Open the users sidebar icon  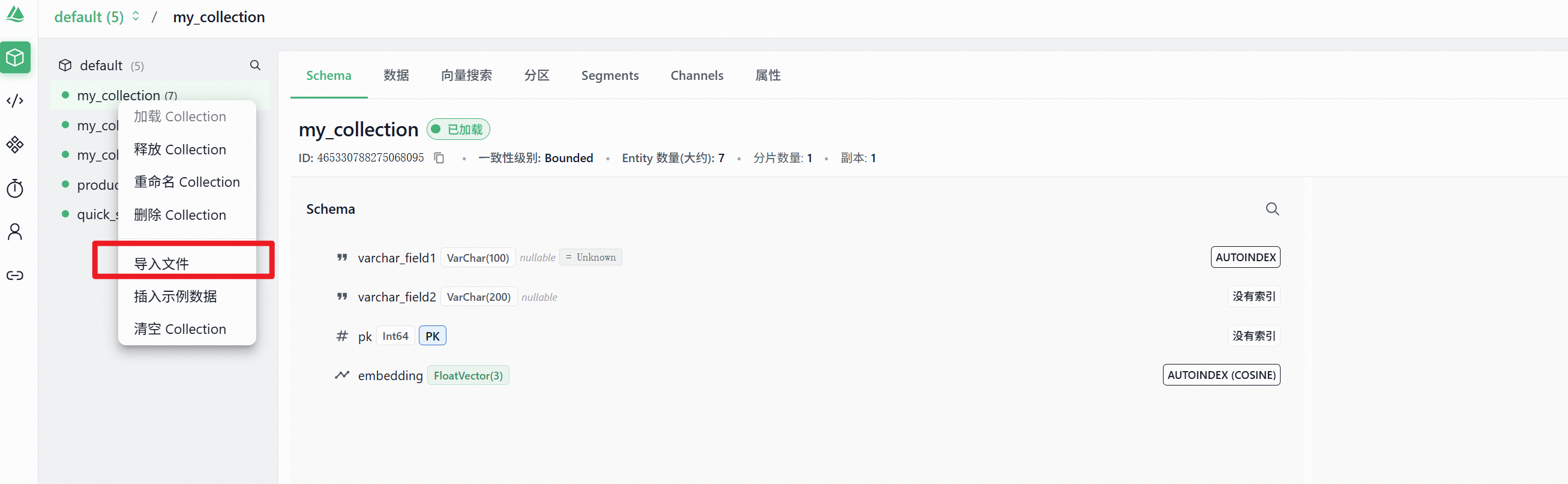coord(15,232)
